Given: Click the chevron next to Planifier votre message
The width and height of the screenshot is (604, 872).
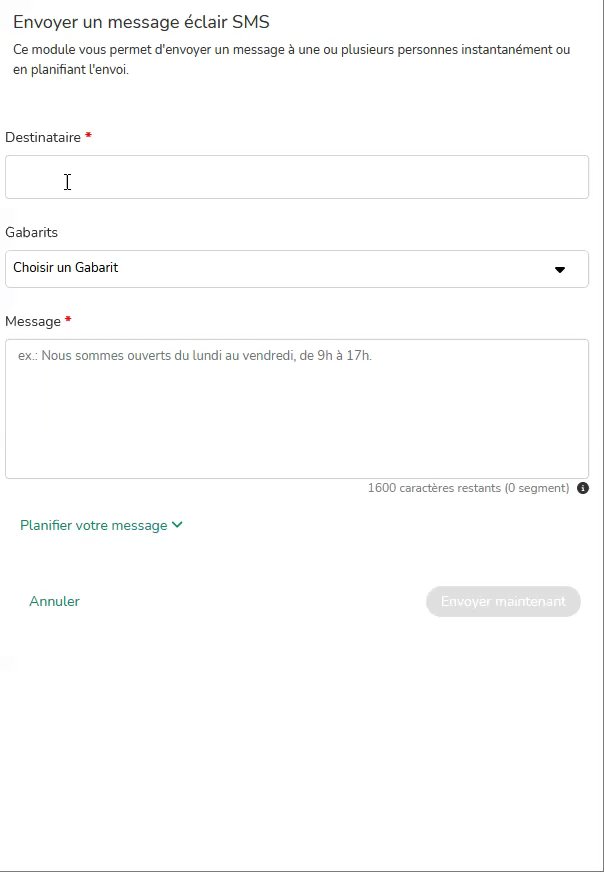Looking at the screenshot, I should click(177, 525).
